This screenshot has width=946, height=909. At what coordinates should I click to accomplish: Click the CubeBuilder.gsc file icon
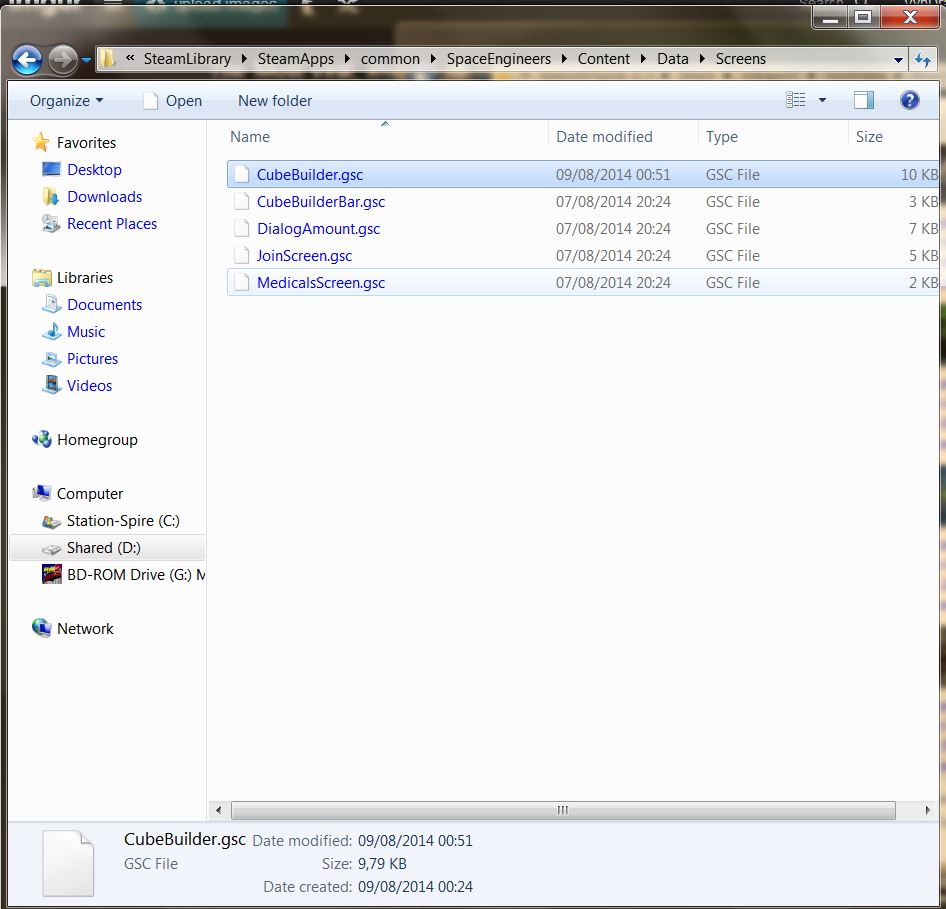tap(242, 174)
